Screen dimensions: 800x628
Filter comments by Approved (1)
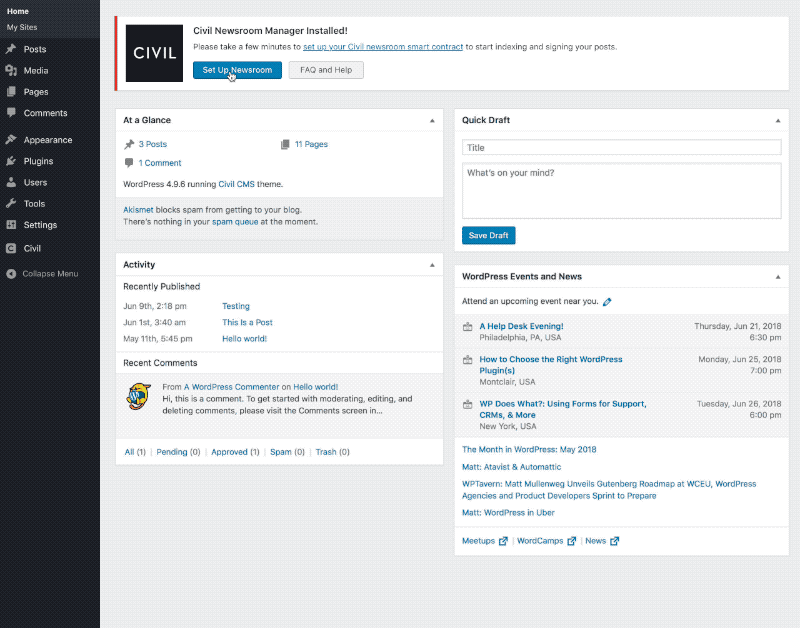tap(235, 452)
